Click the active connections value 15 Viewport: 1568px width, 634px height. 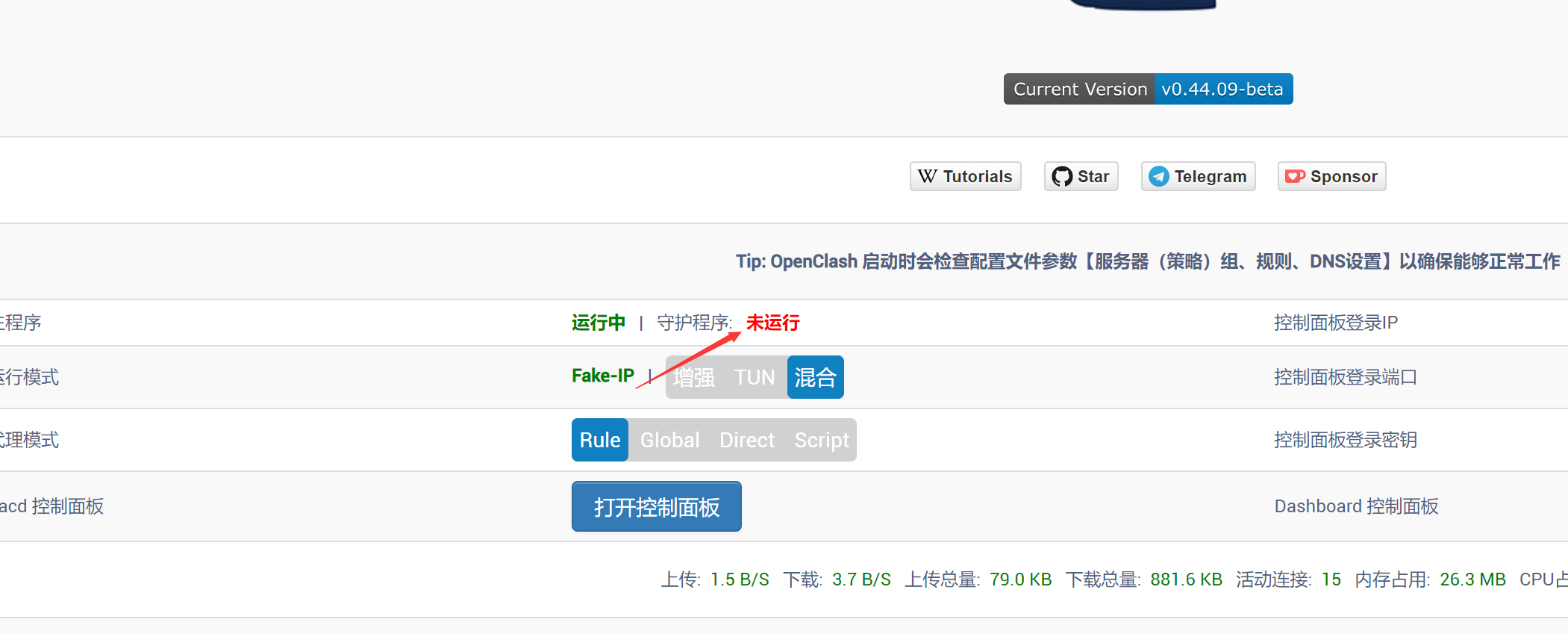click(1331, 579)
